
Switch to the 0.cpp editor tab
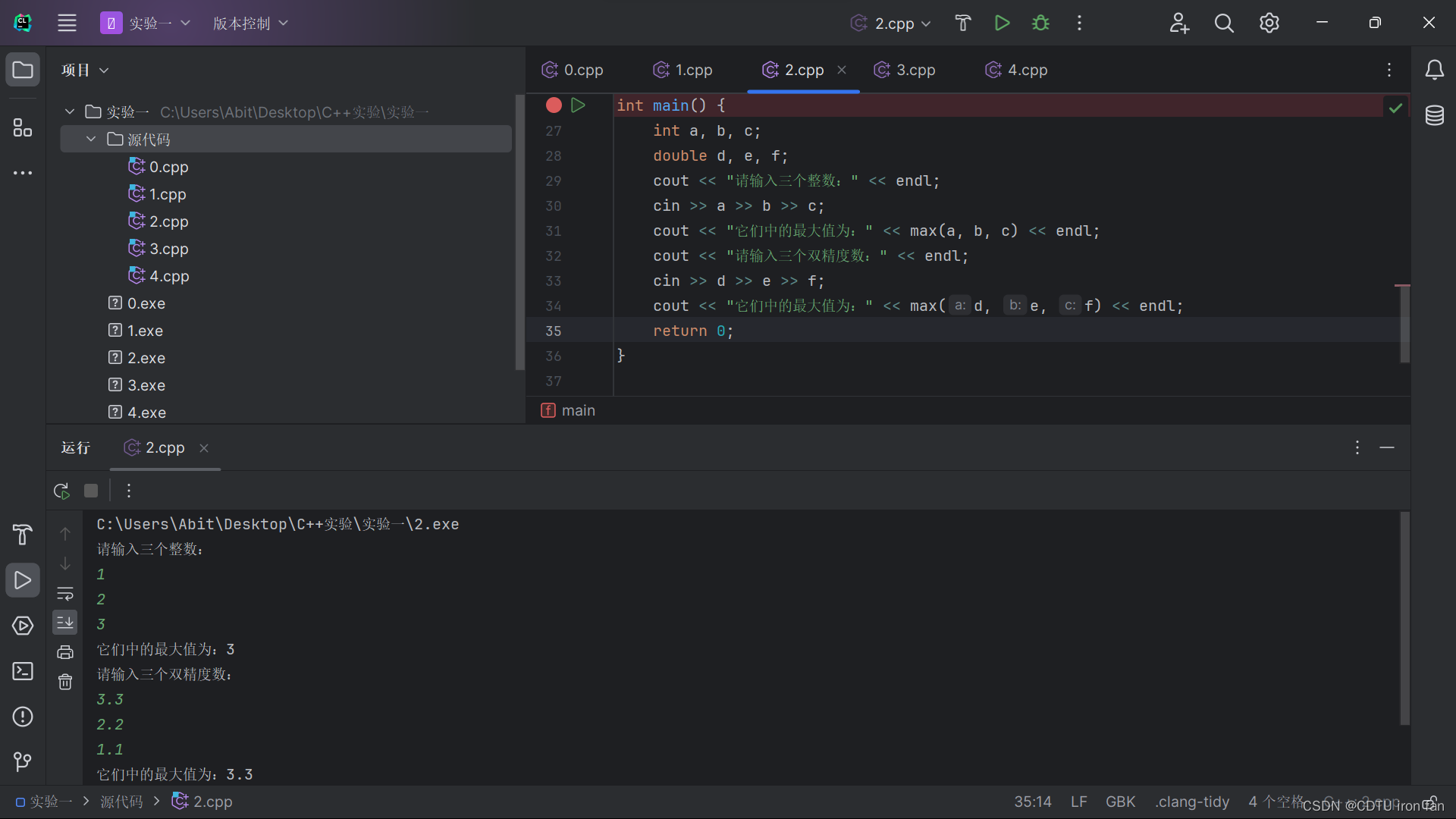(573, 70)
